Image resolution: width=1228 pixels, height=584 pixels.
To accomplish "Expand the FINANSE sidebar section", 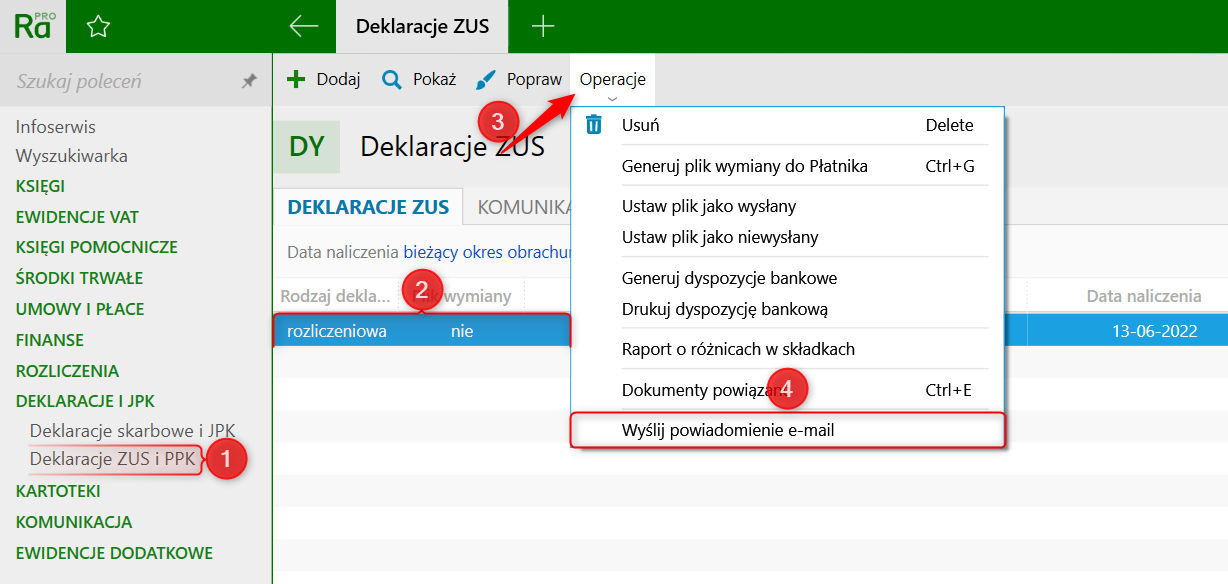I will (x=50, y=340).
